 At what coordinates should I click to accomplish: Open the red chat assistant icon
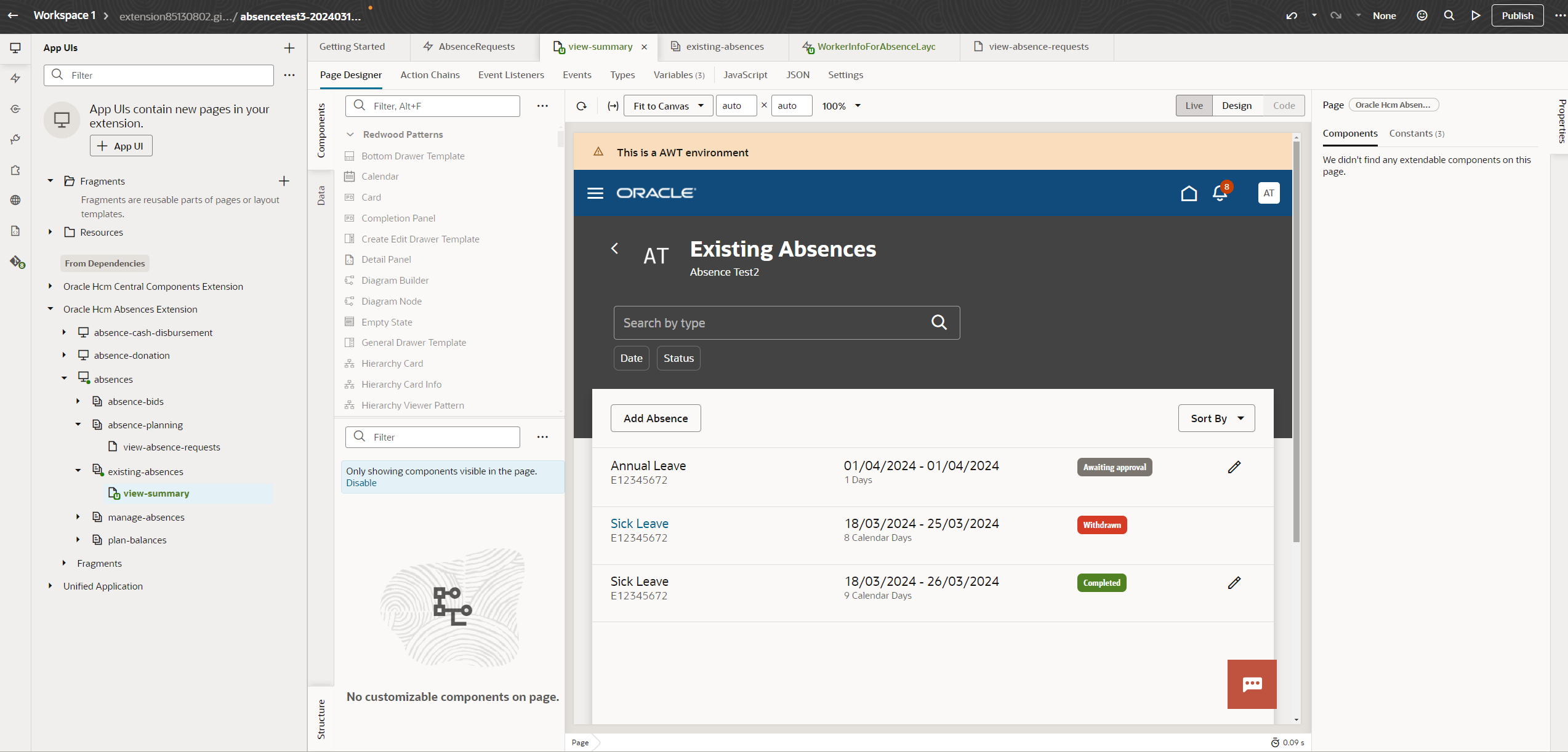pyautogui.click(x=1252, y=684)
